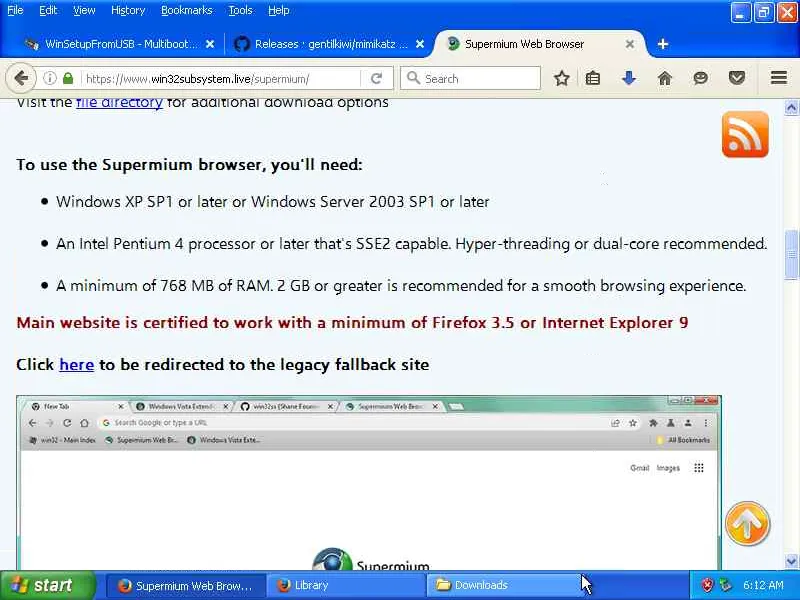
Task: Open a new tab with the plus button
Action: pyautogui.click(x=663, y=44)
